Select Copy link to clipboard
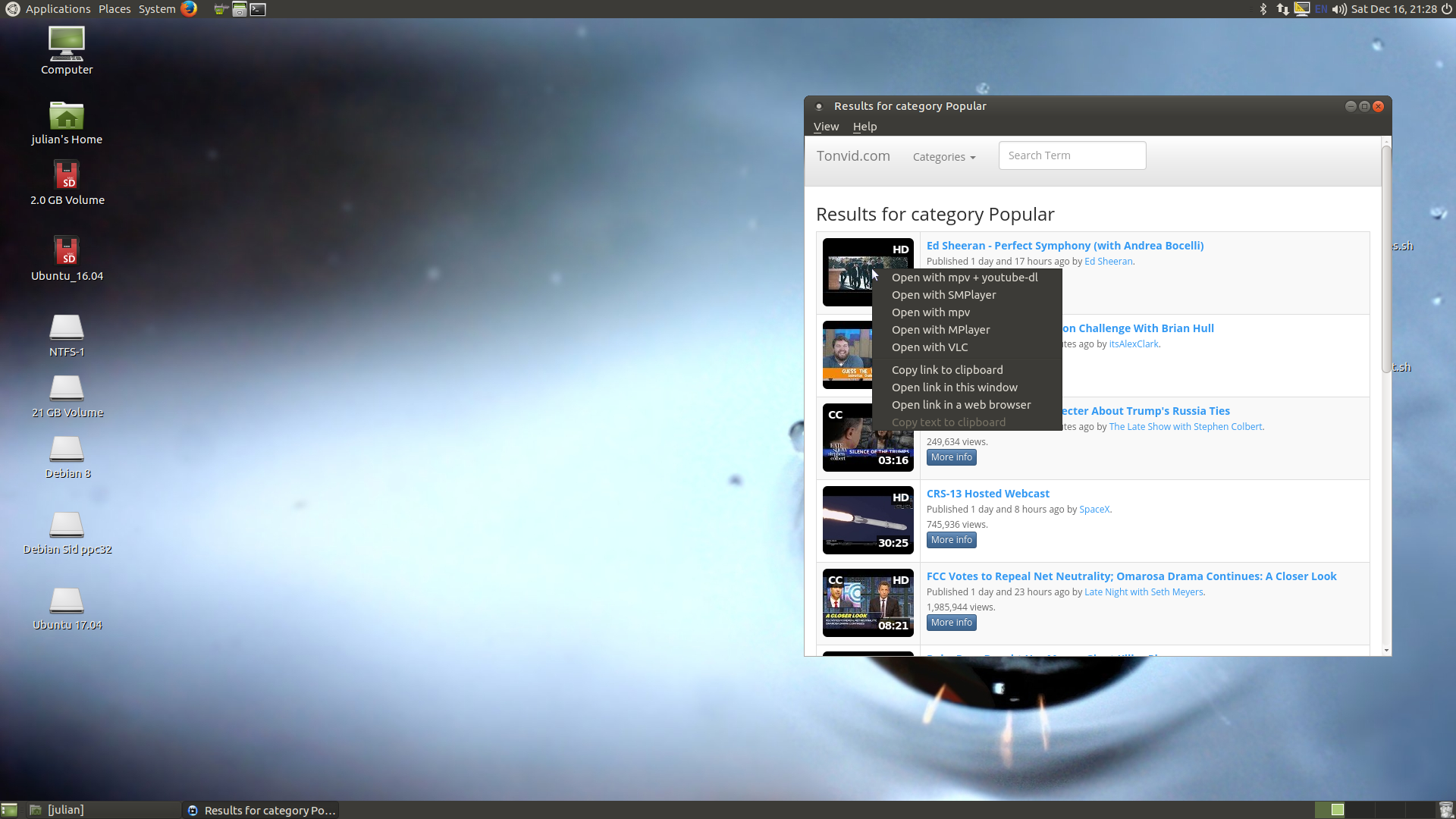1456x819 pixels. tap(947, 370)
